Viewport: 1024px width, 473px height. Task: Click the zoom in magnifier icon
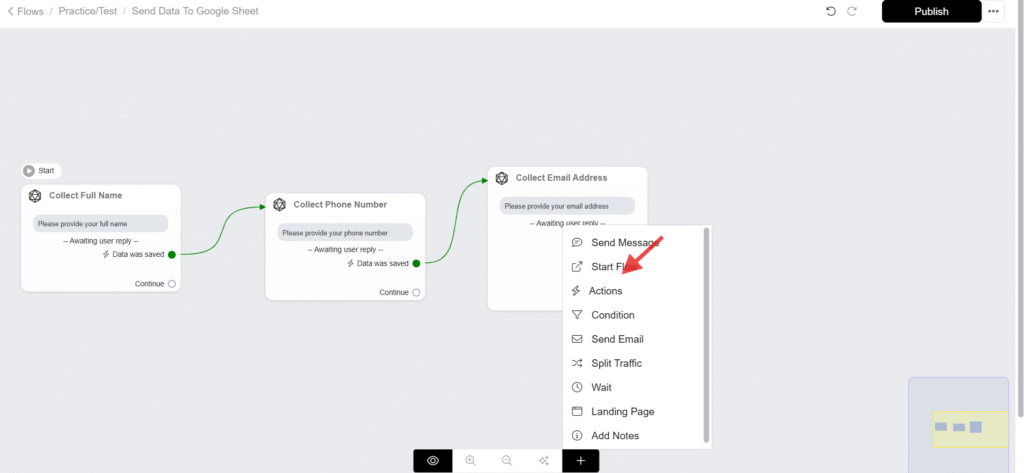point(470,461)
